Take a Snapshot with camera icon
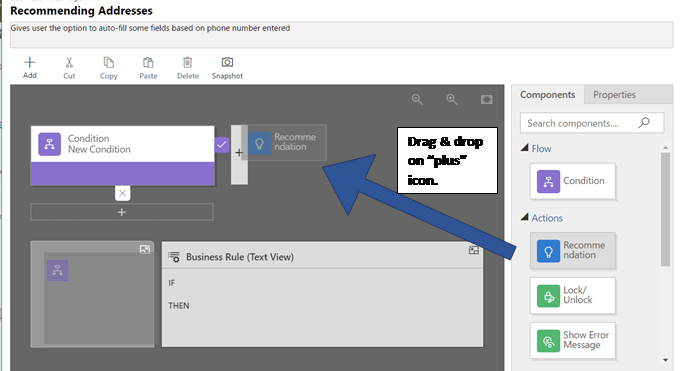 pos(227,62)
